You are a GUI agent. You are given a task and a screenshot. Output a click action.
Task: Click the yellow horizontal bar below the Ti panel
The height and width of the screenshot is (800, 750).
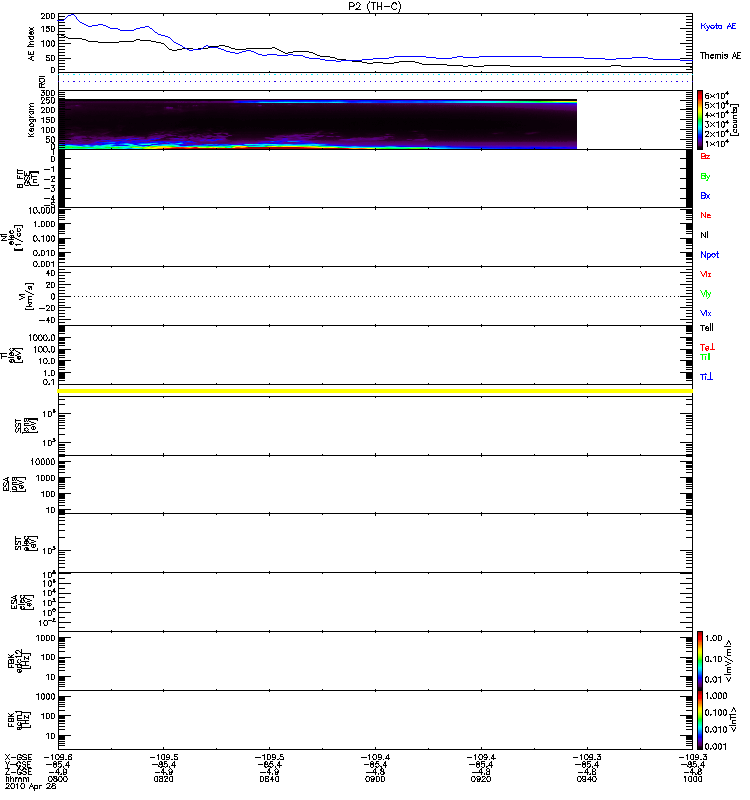[375, 391]
